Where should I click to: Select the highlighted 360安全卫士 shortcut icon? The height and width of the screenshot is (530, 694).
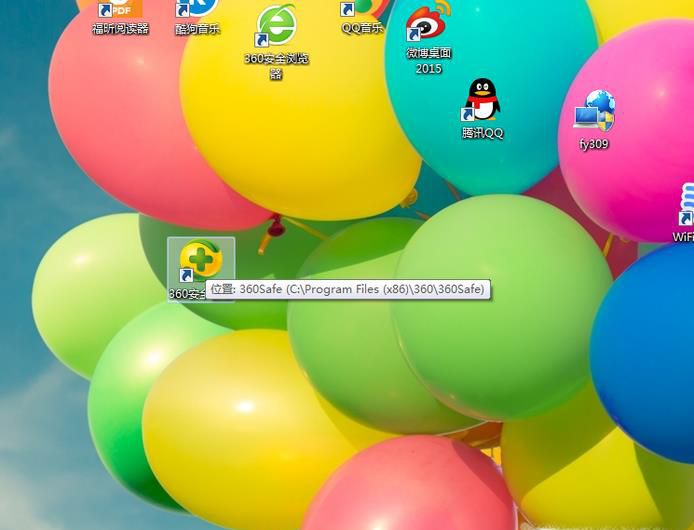(x=201, y=261)
